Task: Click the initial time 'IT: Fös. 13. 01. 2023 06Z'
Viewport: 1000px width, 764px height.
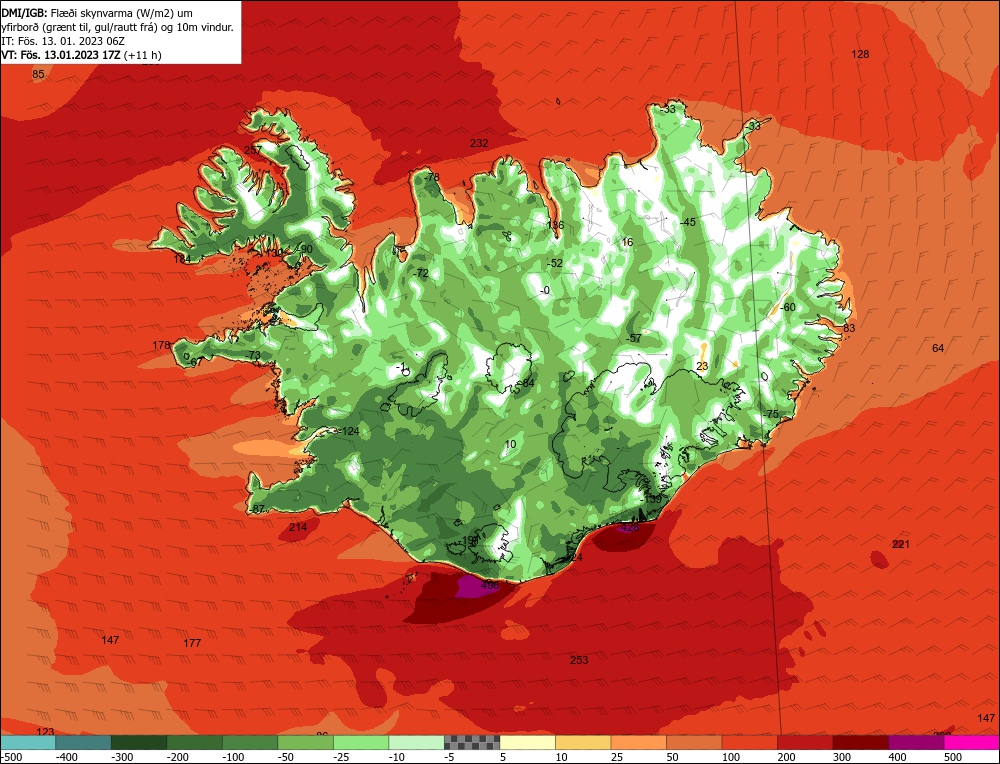Action: click(x=63, y=41)
